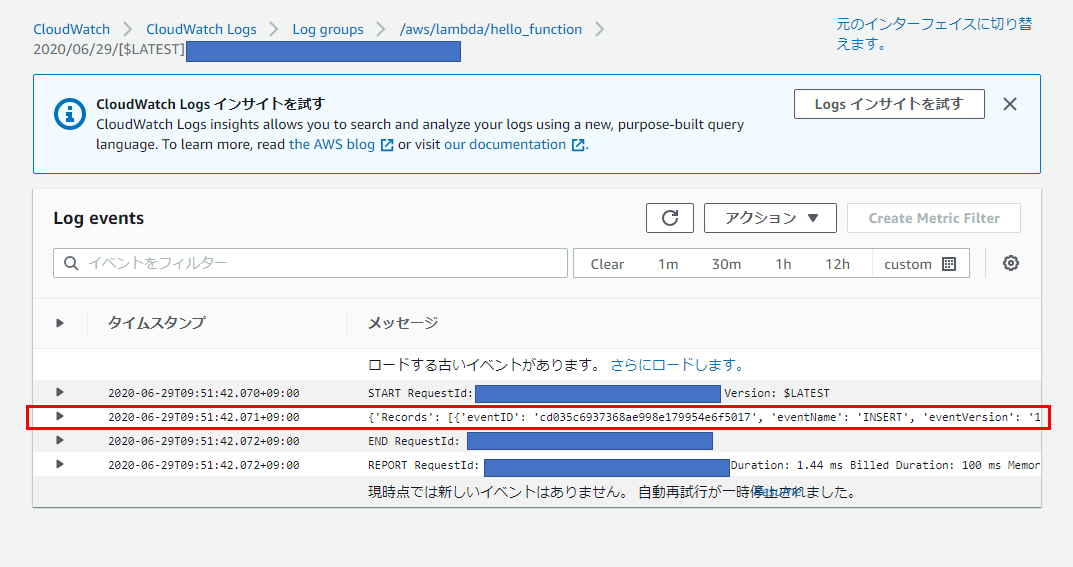
Task: Open the AWS blog external link icon
Action: pos(387,145)
